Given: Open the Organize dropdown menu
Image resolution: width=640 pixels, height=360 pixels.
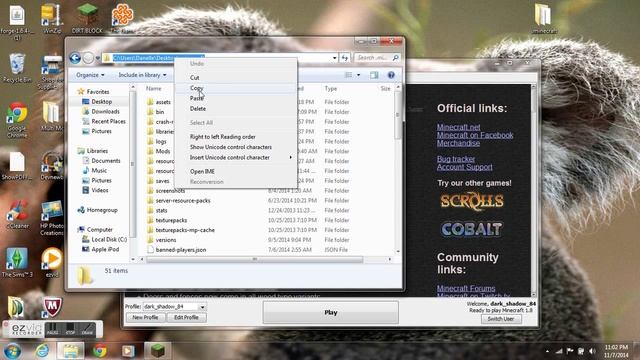Looking at the screenshot, I should [90, 75].
